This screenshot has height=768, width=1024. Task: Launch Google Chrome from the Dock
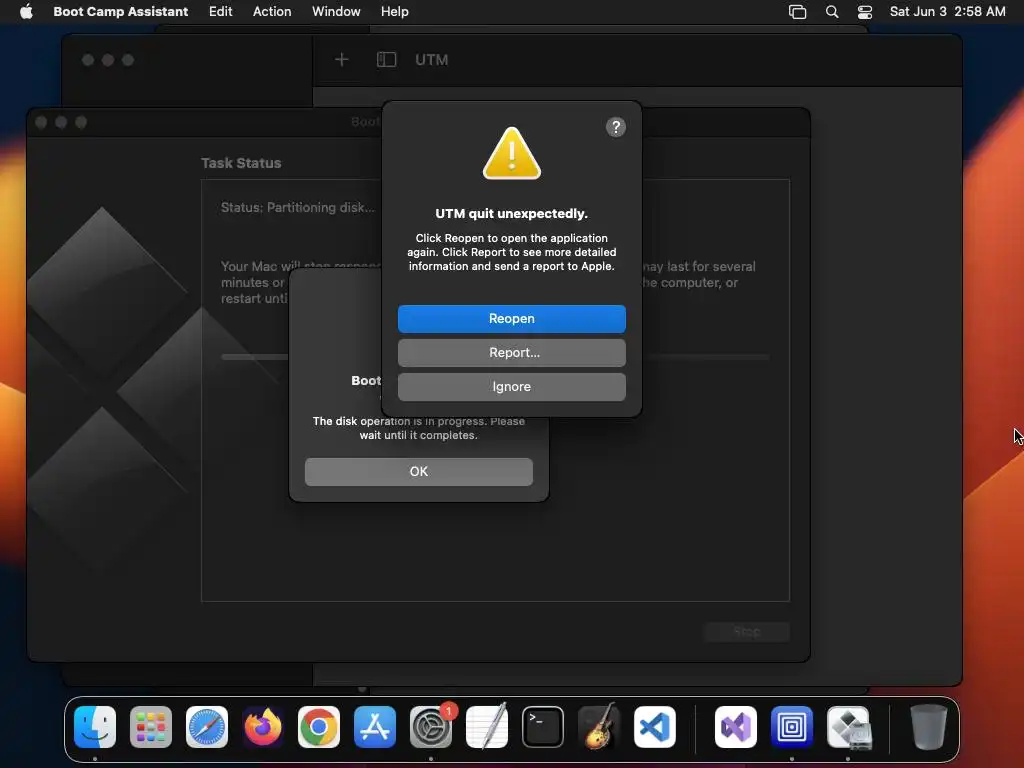[x=319, y=727]
